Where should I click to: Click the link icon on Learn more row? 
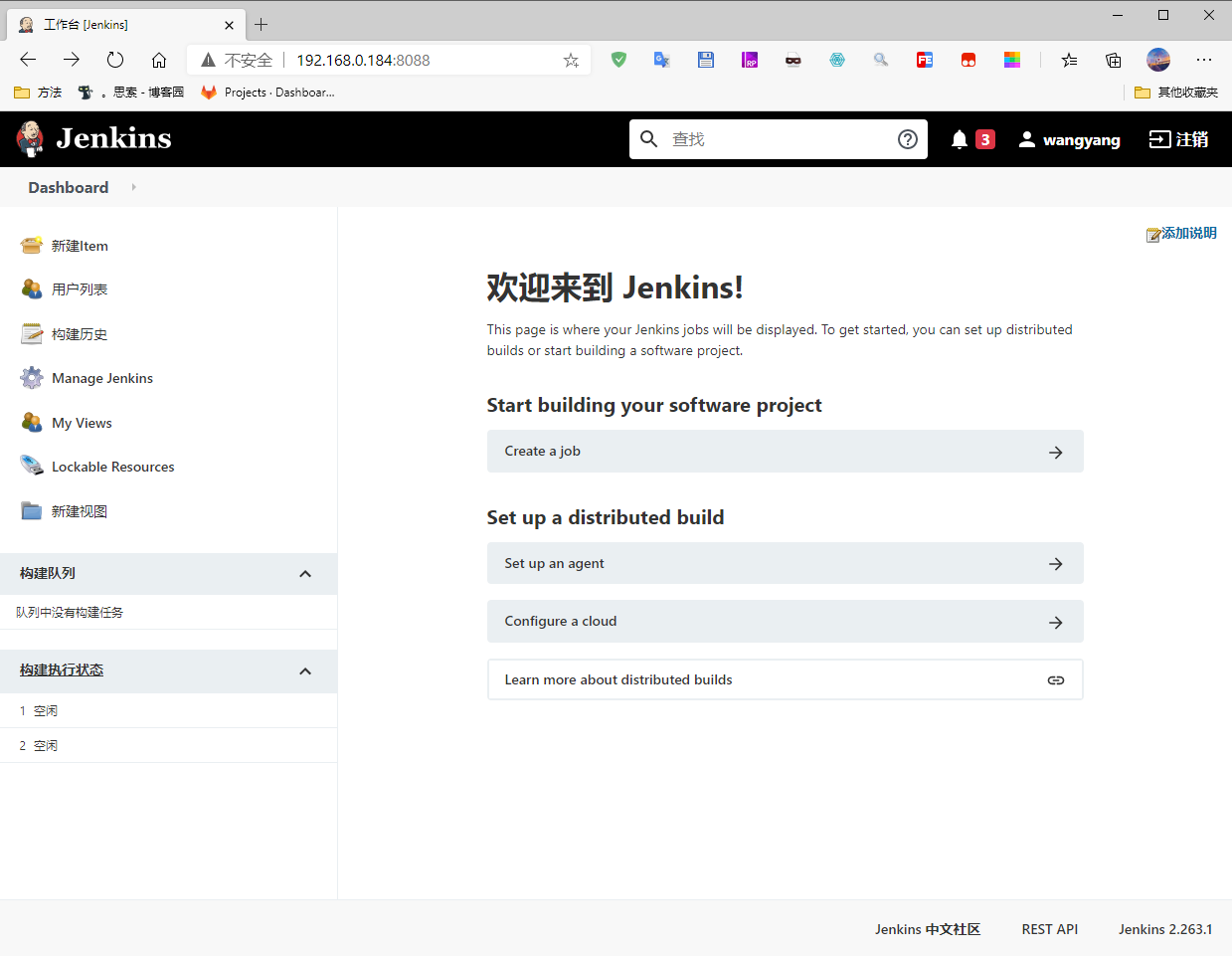coord(1056,680)
